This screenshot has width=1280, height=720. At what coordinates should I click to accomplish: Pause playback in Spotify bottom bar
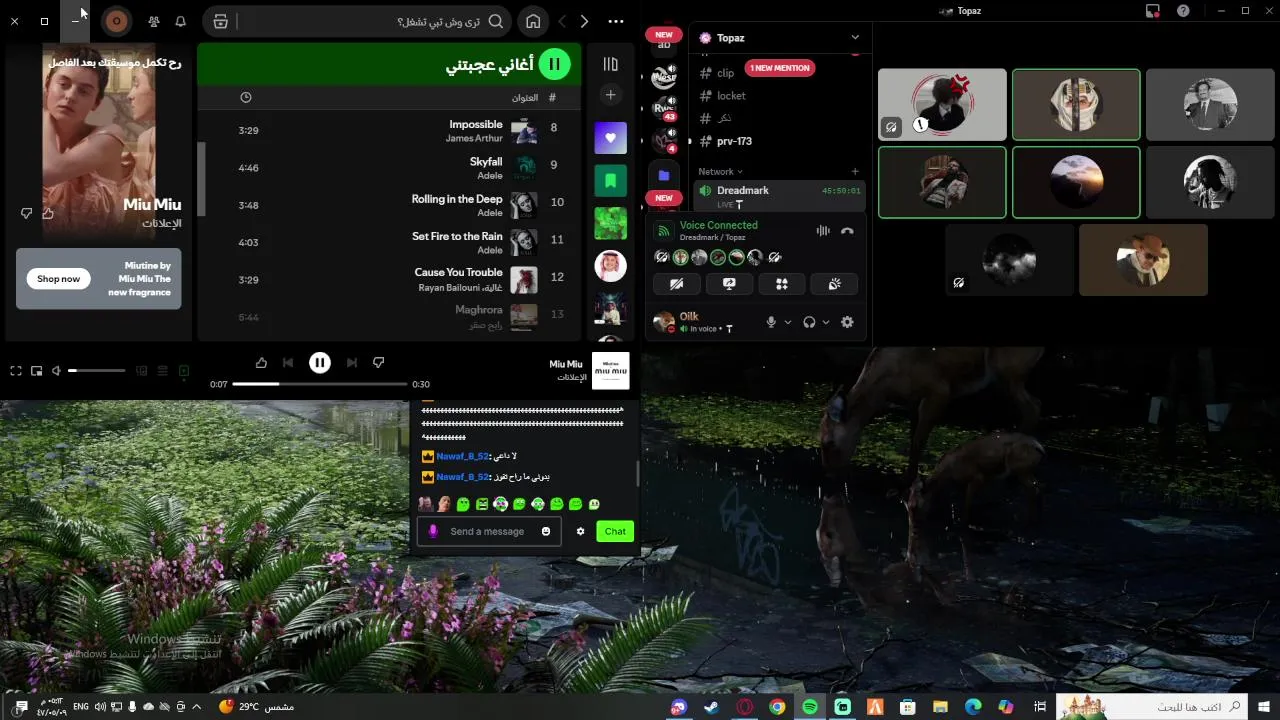pyautogui.click(x=320, y=363)
